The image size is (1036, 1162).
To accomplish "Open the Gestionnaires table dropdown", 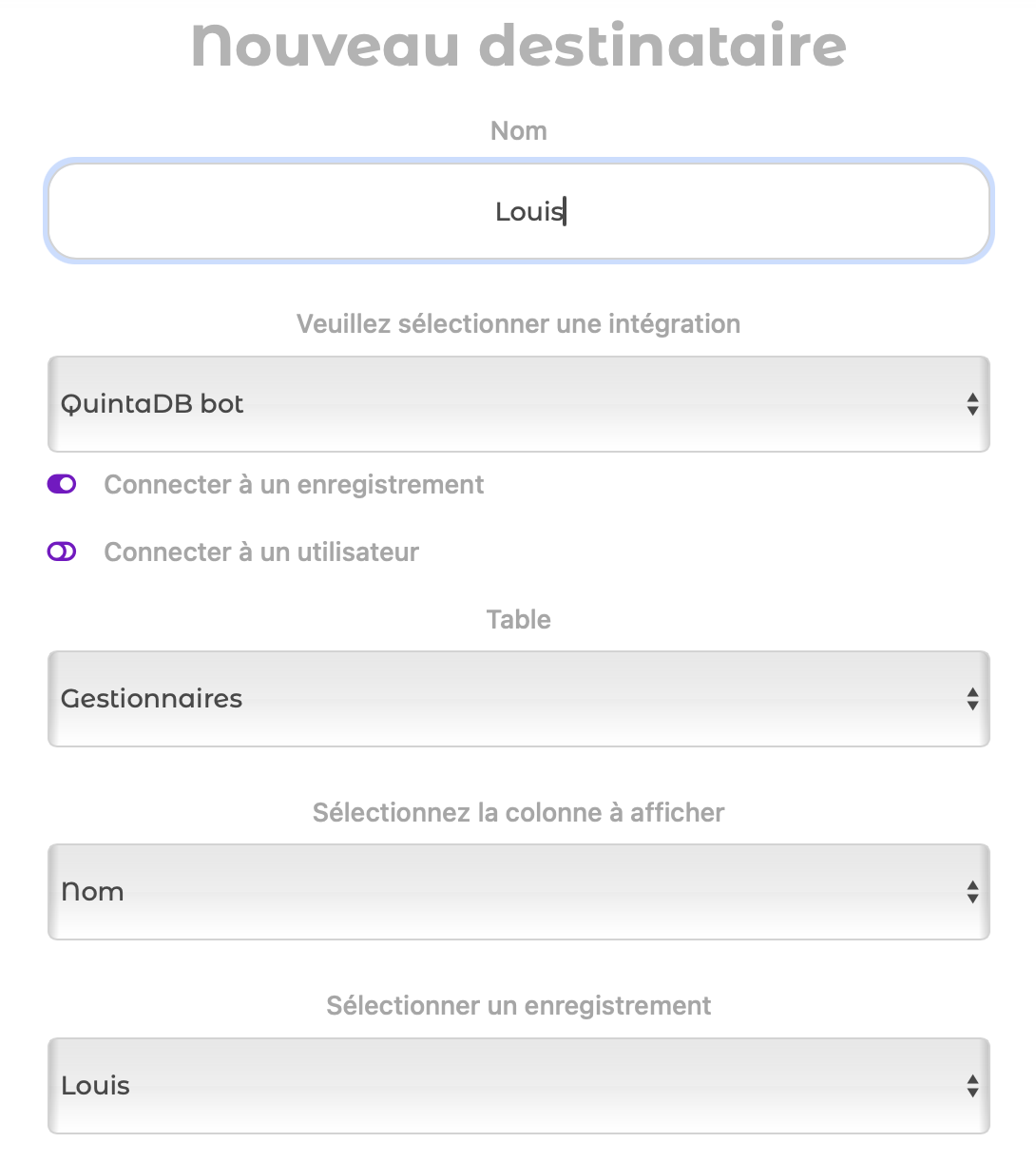I will point(519,699).
